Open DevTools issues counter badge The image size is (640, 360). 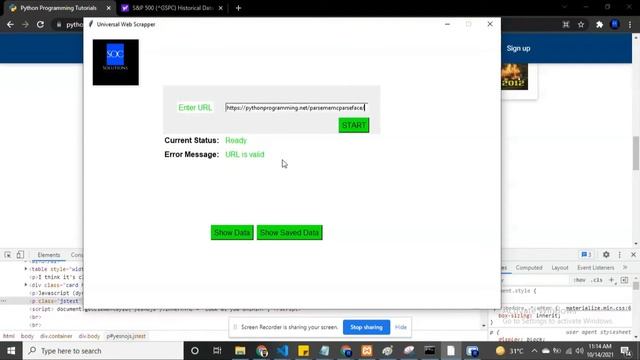coord(586,254)
